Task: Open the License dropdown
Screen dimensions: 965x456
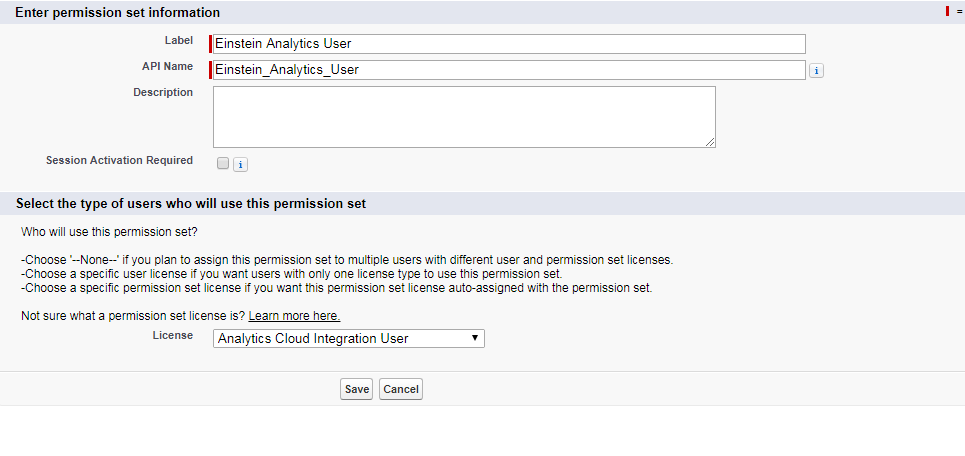Action: tap(349, 339)
